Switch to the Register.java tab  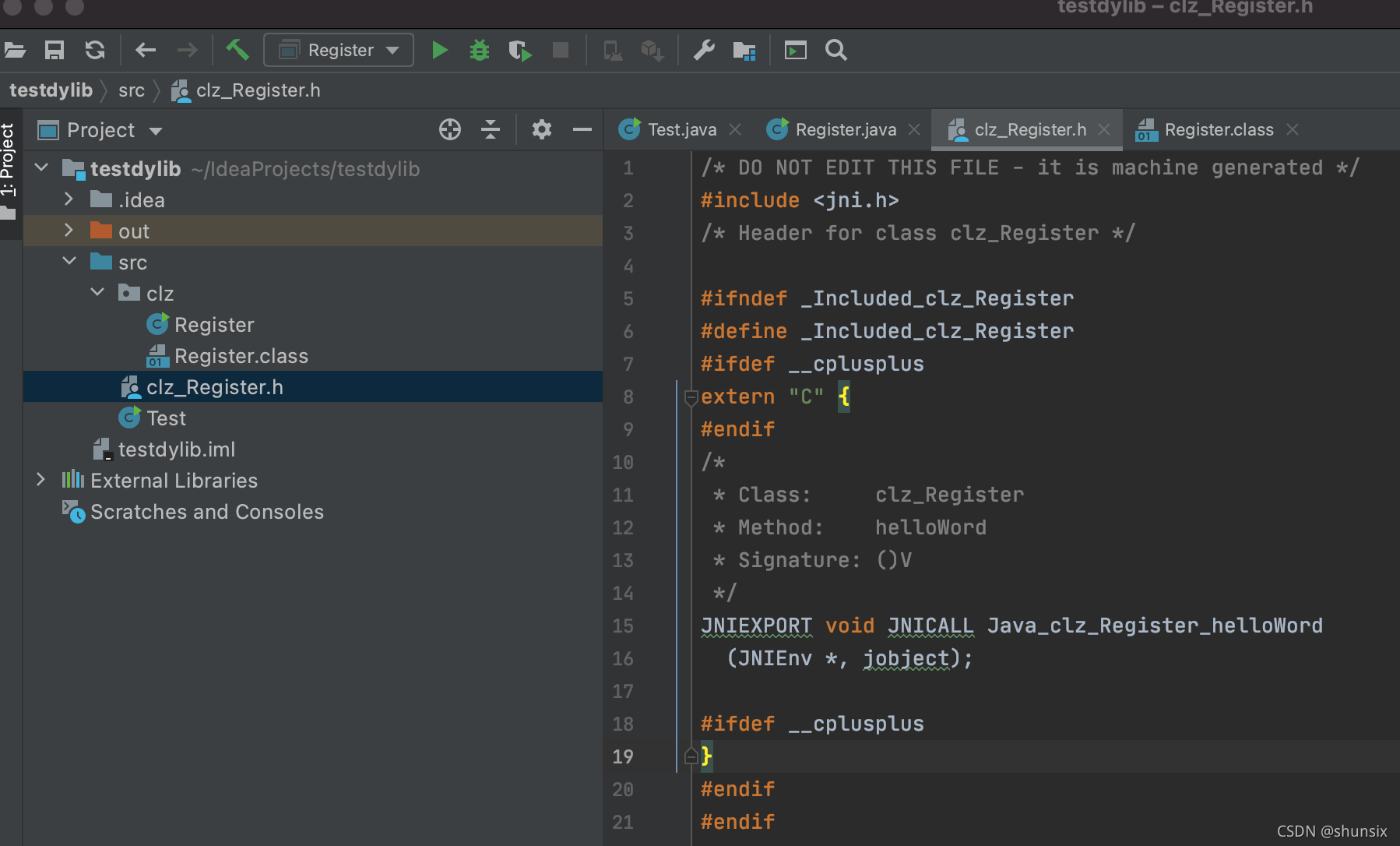(x=846, y=129)
